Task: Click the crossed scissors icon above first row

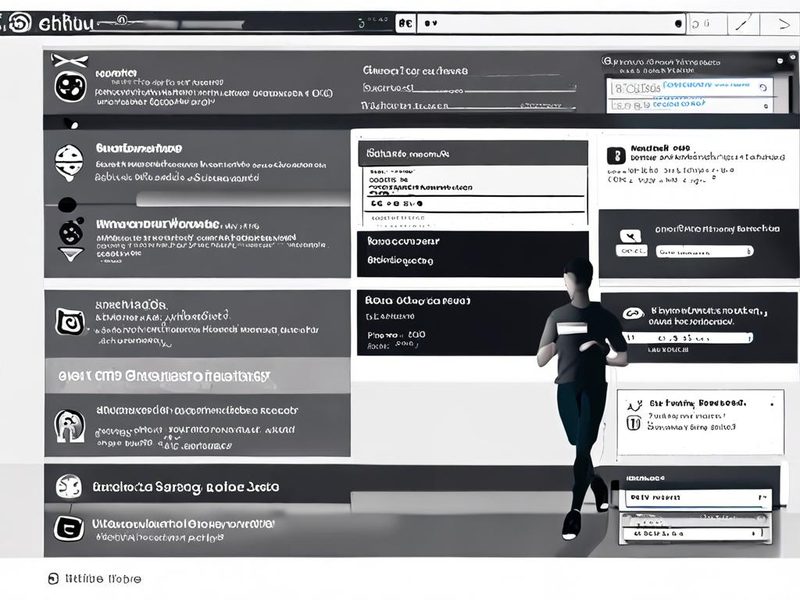Action: [x=69, y=61]
